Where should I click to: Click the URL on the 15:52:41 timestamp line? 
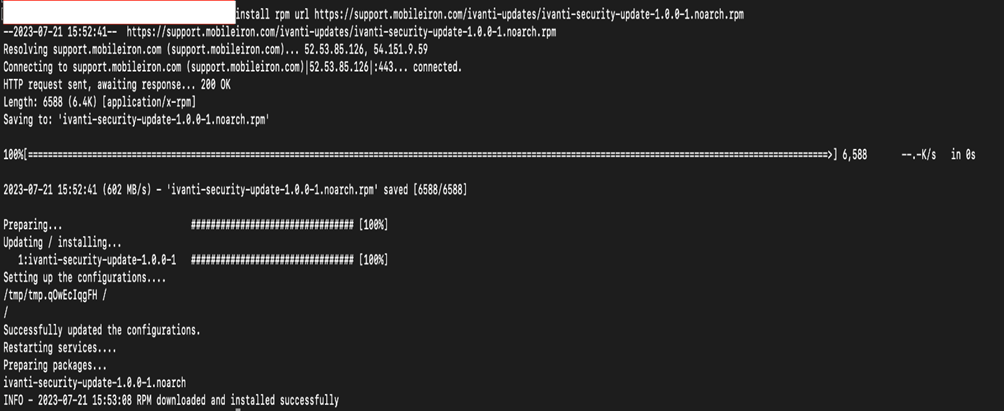pyautogui.click(x=342, y=32)
